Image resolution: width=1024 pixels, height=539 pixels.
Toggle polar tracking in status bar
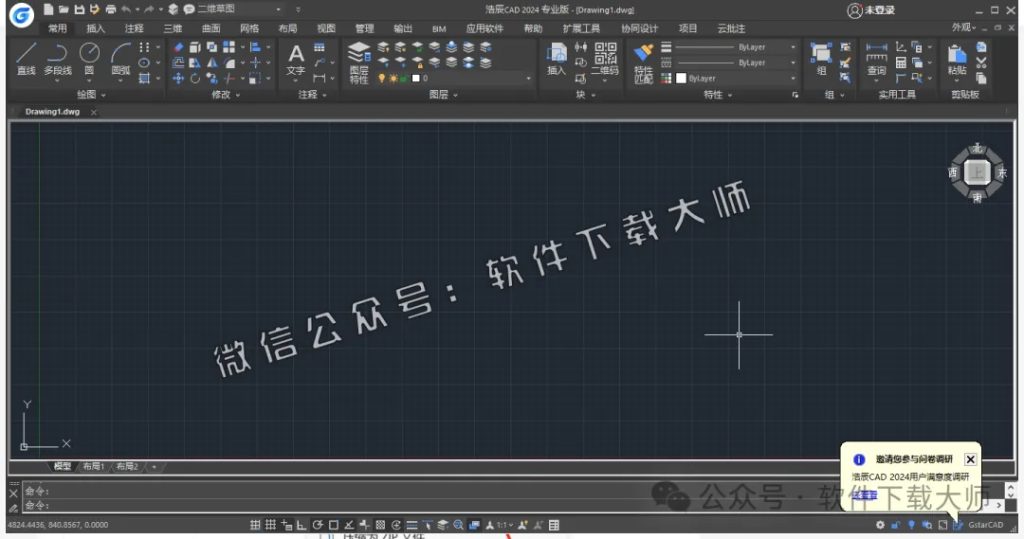tap(317, 525)
